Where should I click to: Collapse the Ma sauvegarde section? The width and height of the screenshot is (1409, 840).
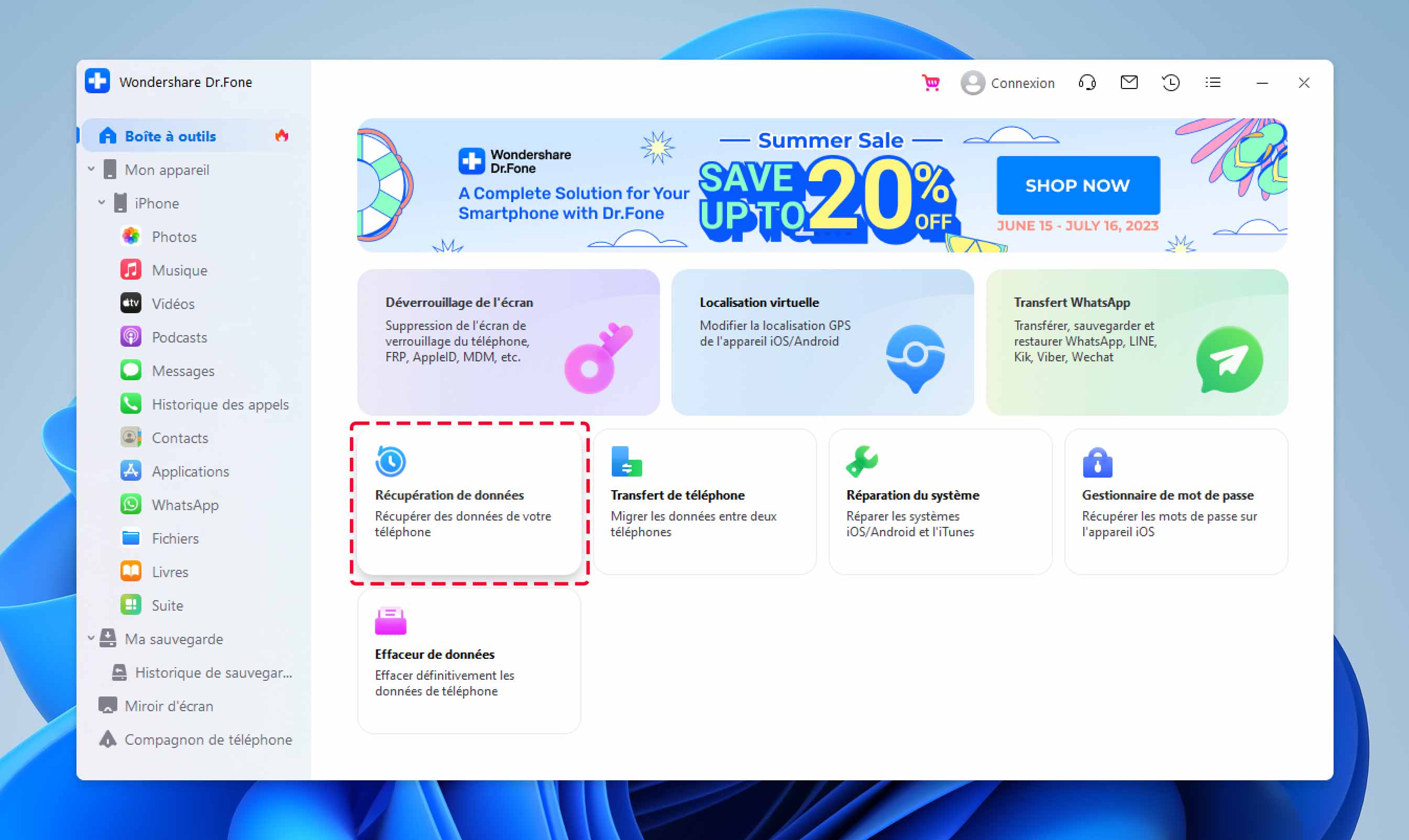pos(91,638)
